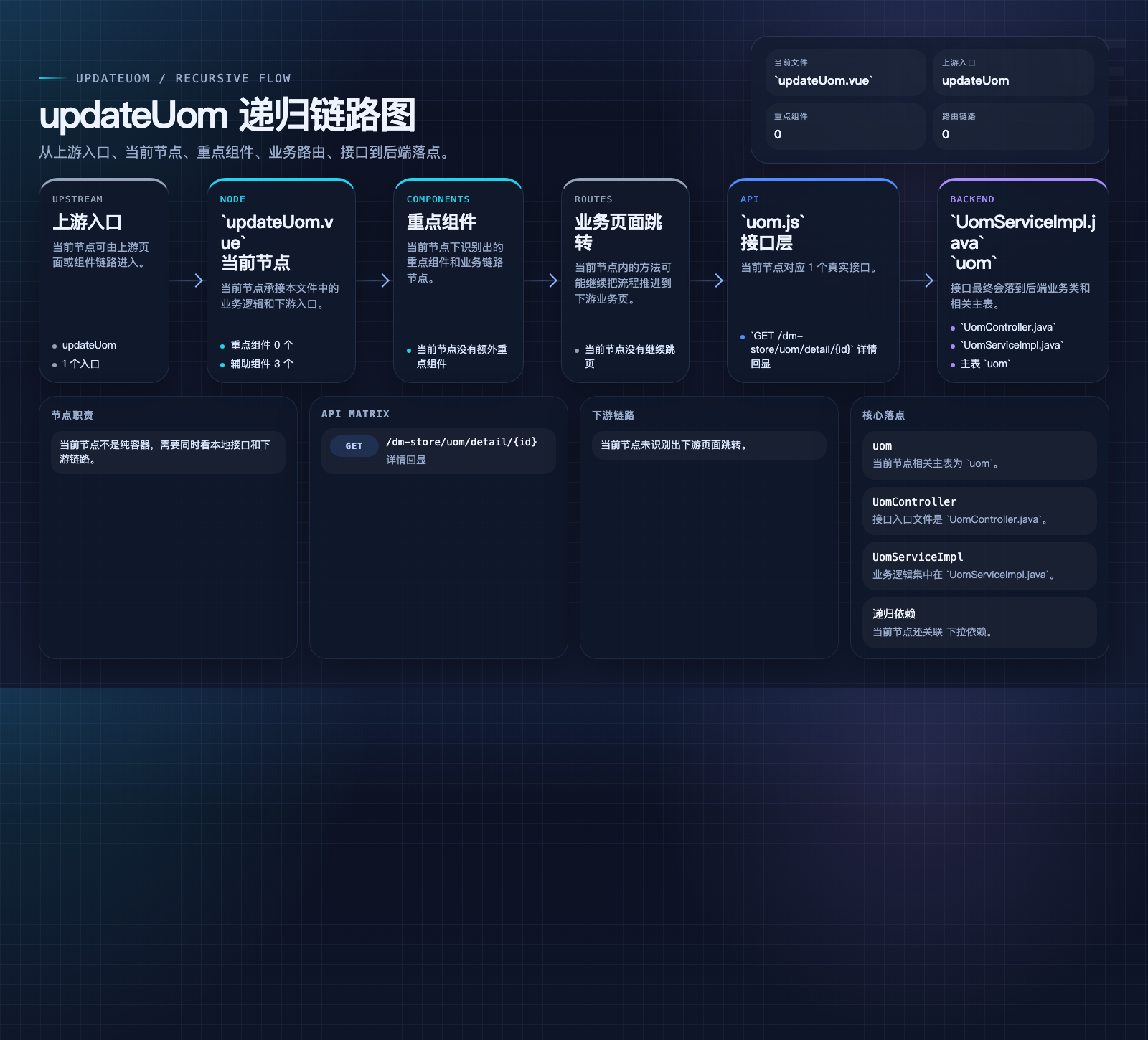Click the uom entry in 核心落点

pos(979,455)
